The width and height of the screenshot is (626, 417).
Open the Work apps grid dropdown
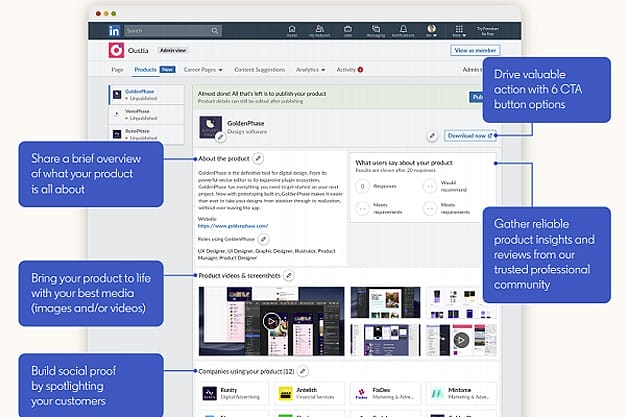click(459, 32)
